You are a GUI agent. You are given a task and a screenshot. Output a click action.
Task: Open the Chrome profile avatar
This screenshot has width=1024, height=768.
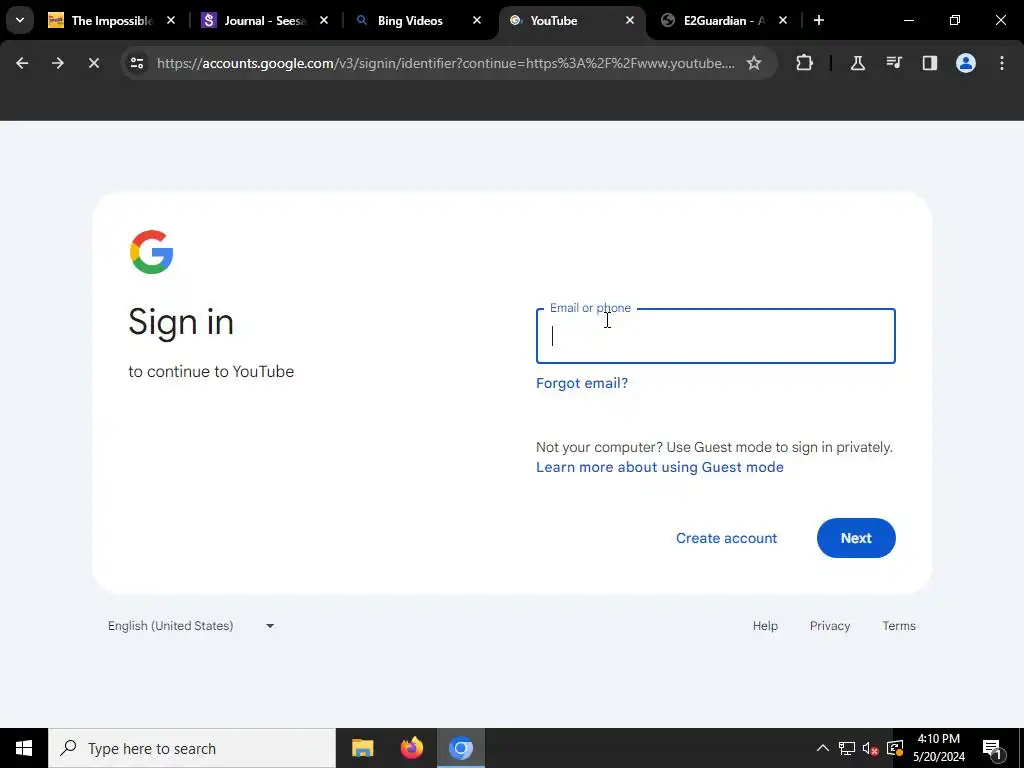(966, 63)
